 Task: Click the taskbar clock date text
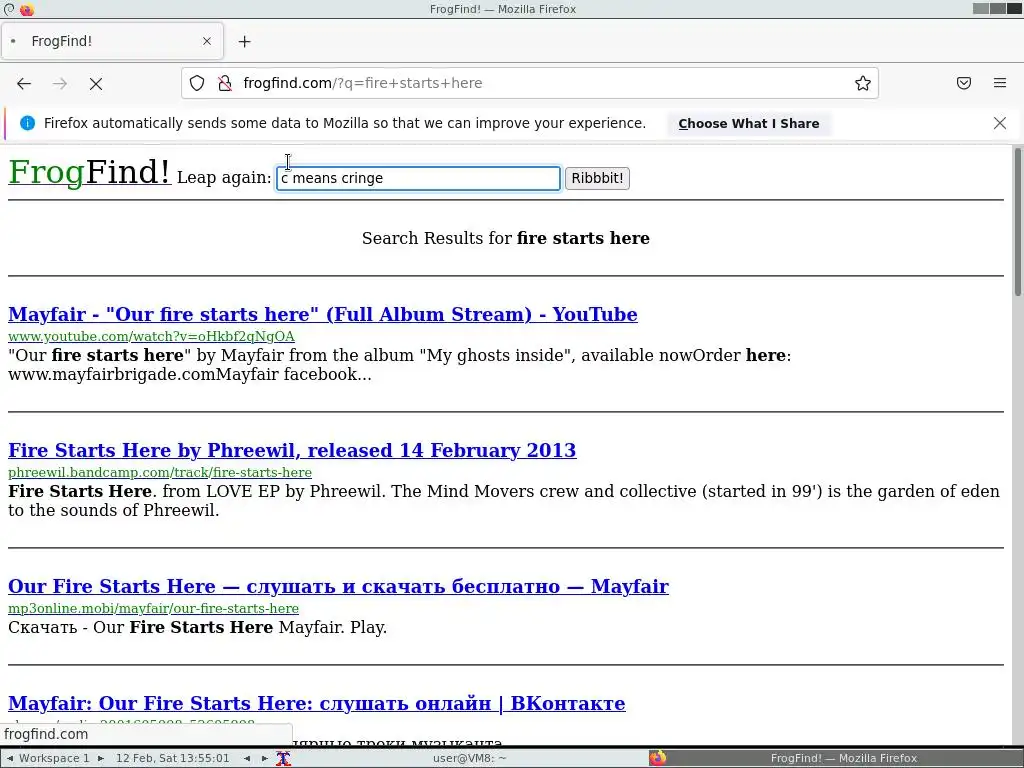172,758
